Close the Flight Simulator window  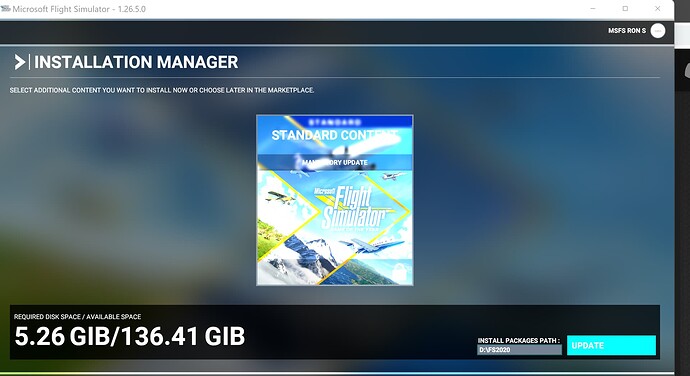coord(657,9)
